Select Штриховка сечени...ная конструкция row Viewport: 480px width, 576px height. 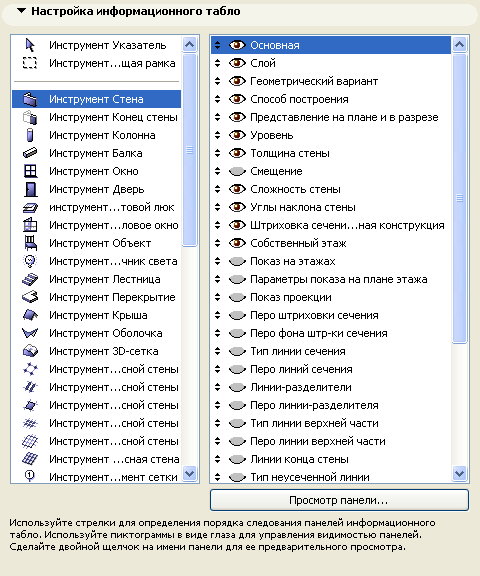click(x=331, y=225)
